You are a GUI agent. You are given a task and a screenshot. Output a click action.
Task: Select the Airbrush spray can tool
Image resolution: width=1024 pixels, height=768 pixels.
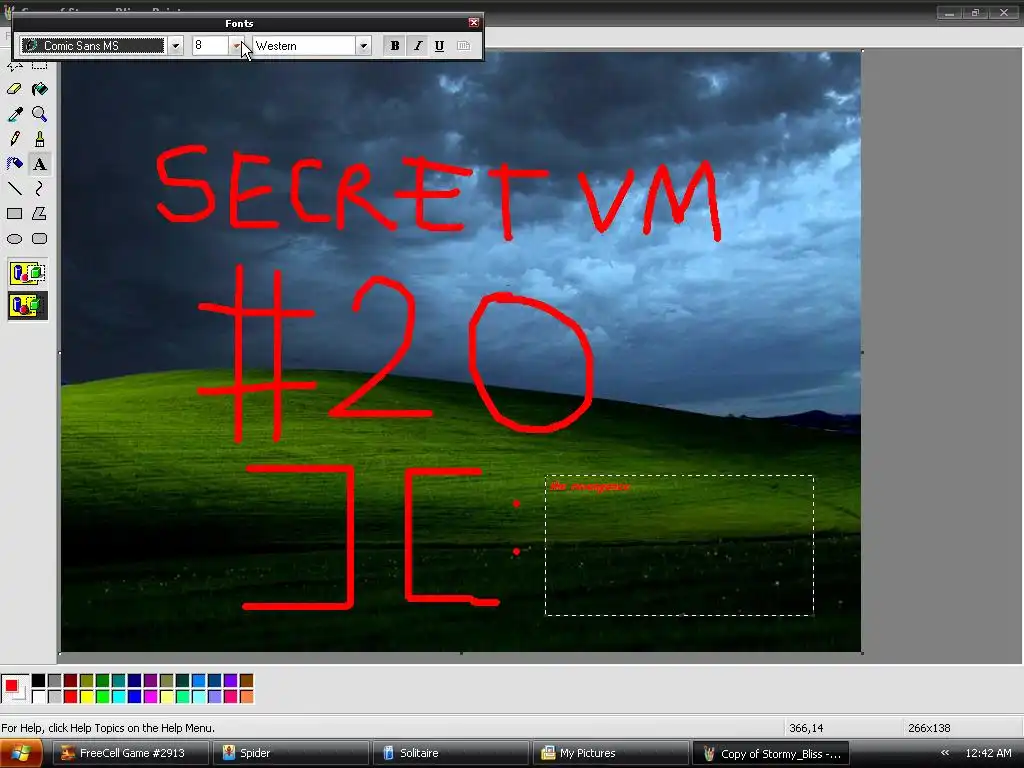[x=14, y=164]
